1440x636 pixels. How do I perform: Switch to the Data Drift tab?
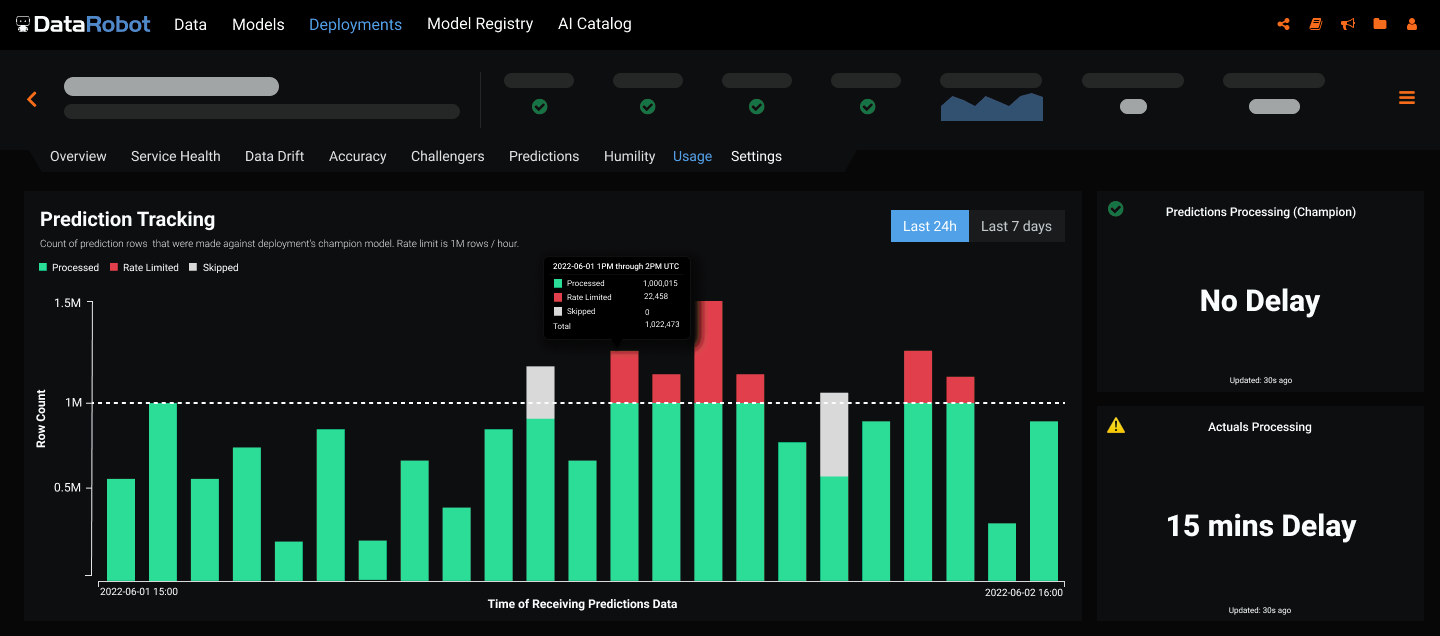(274, 156)
